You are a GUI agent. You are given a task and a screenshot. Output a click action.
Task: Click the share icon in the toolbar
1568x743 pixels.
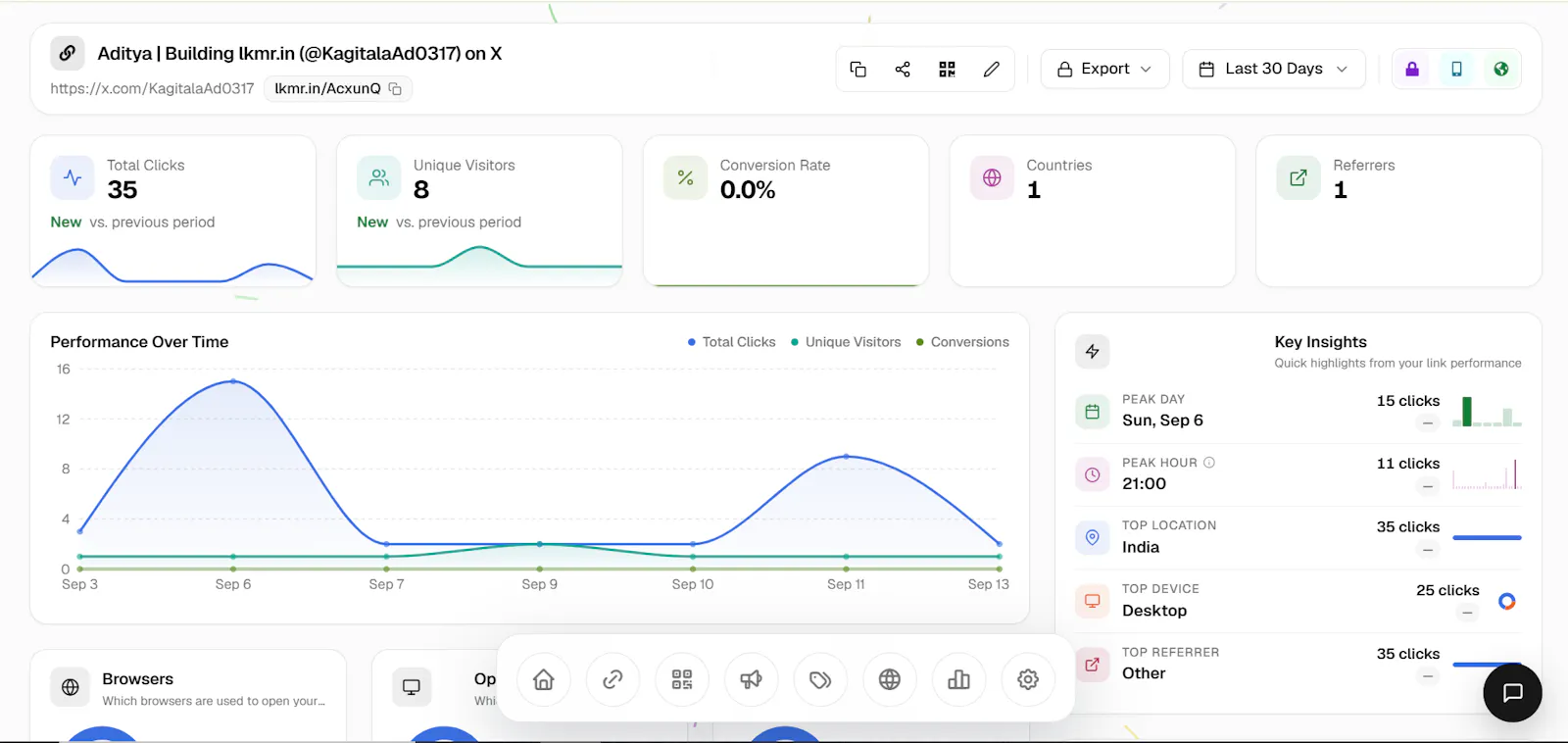point(903,69)
